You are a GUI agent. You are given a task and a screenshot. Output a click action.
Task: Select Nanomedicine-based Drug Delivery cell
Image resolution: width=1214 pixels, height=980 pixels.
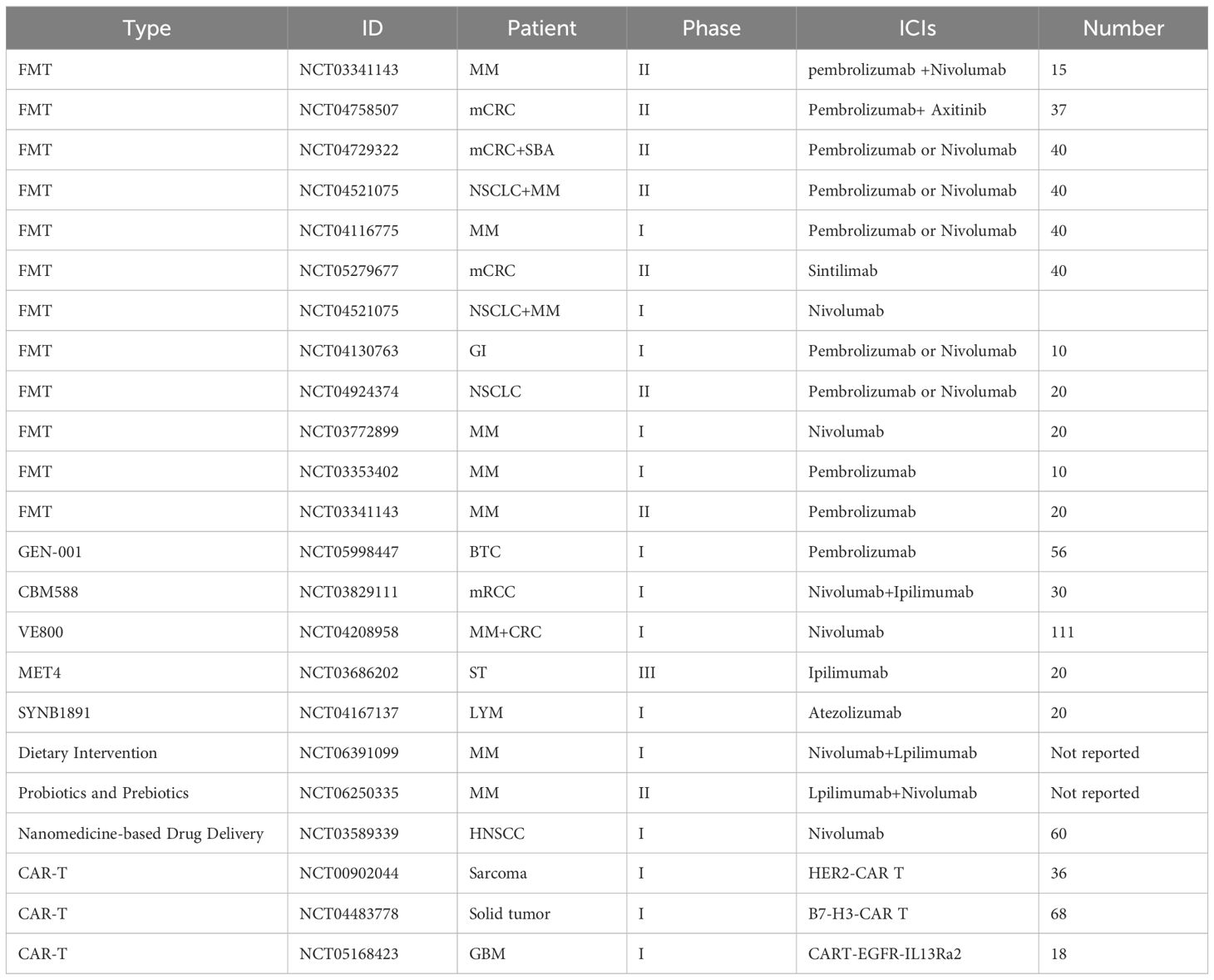tap(141, 834)
